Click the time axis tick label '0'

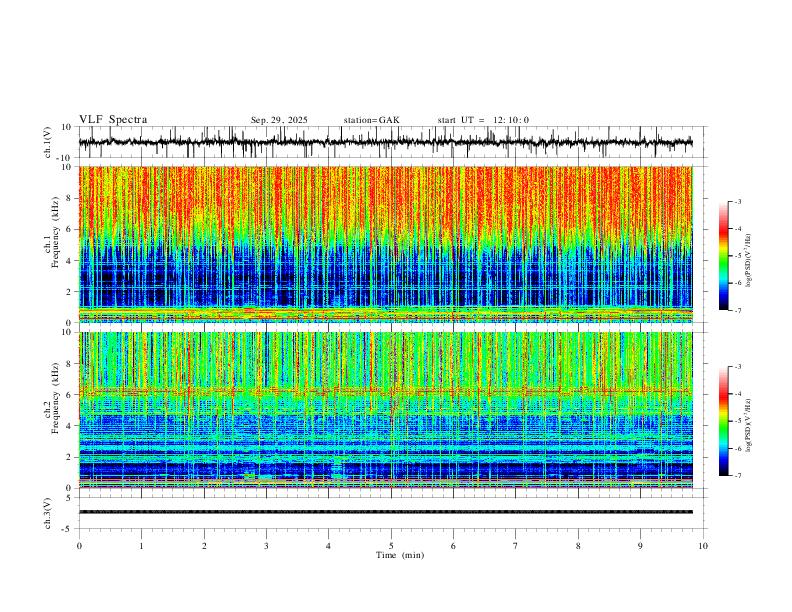click(79, 546)
